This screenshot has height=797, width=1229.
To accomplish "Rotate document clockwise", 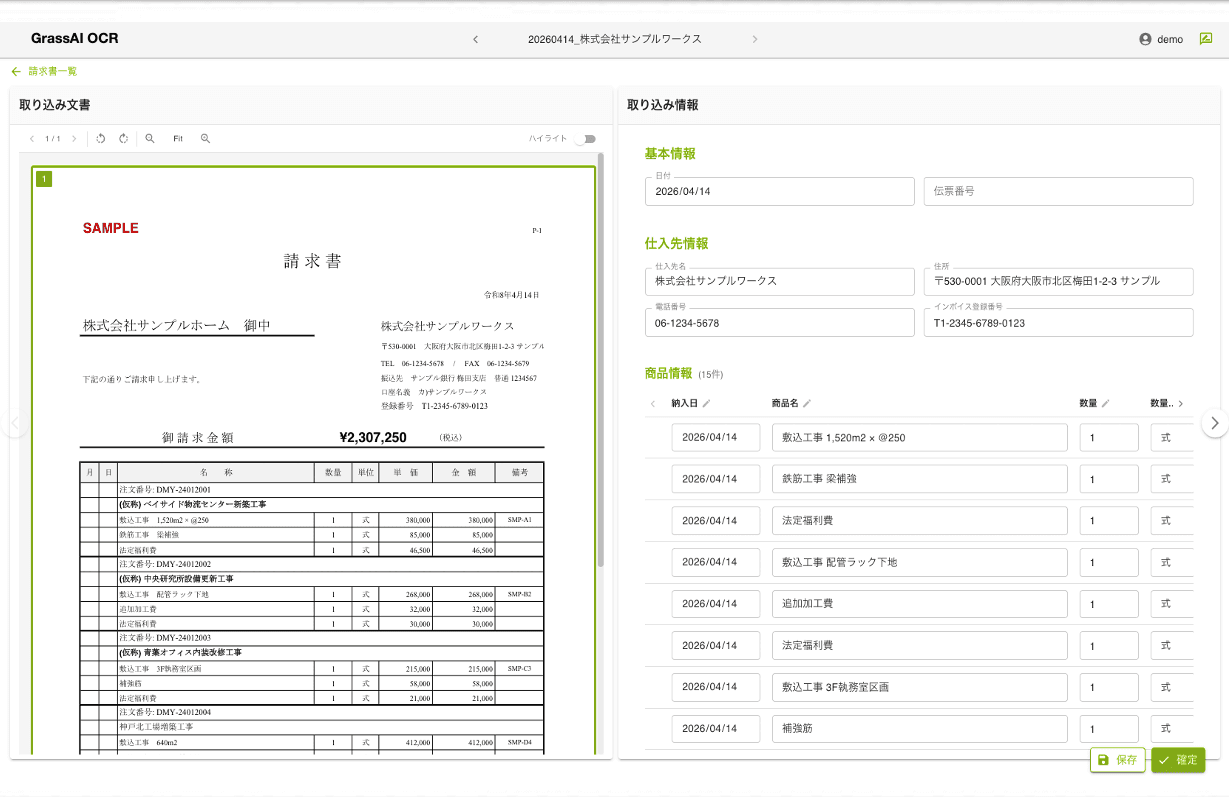I will (123, 139).
